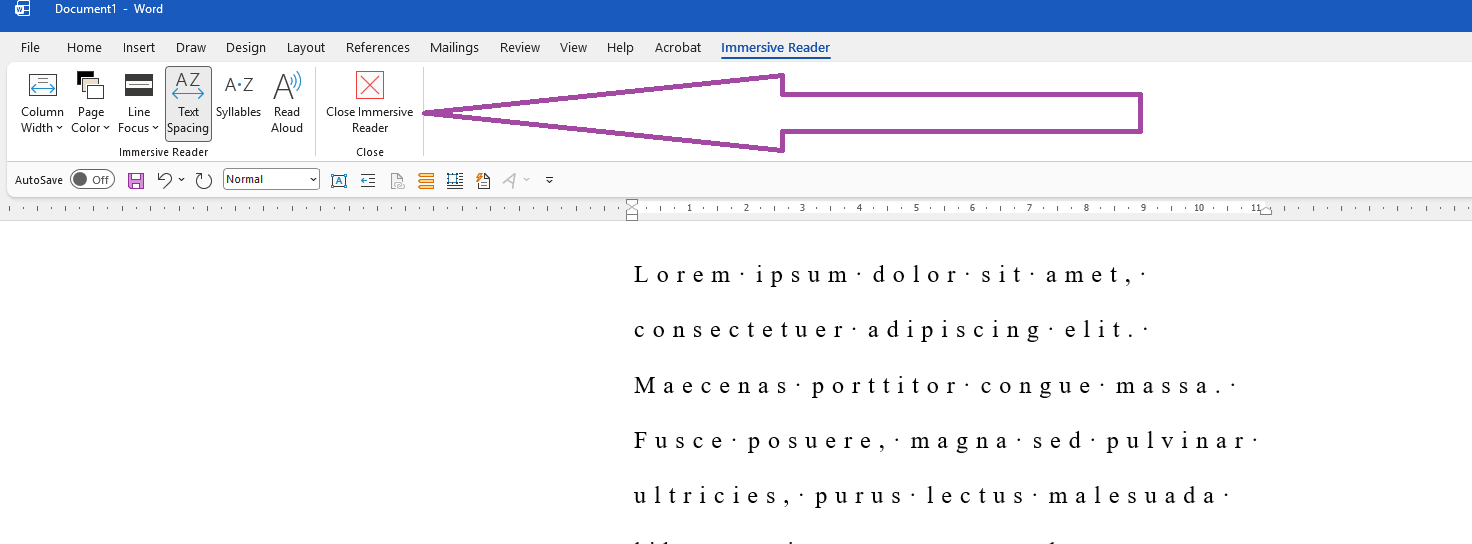Screen dimensions: 1472x544
Task: Select the Immersive Reader tab
Action: tap(776, 47)
